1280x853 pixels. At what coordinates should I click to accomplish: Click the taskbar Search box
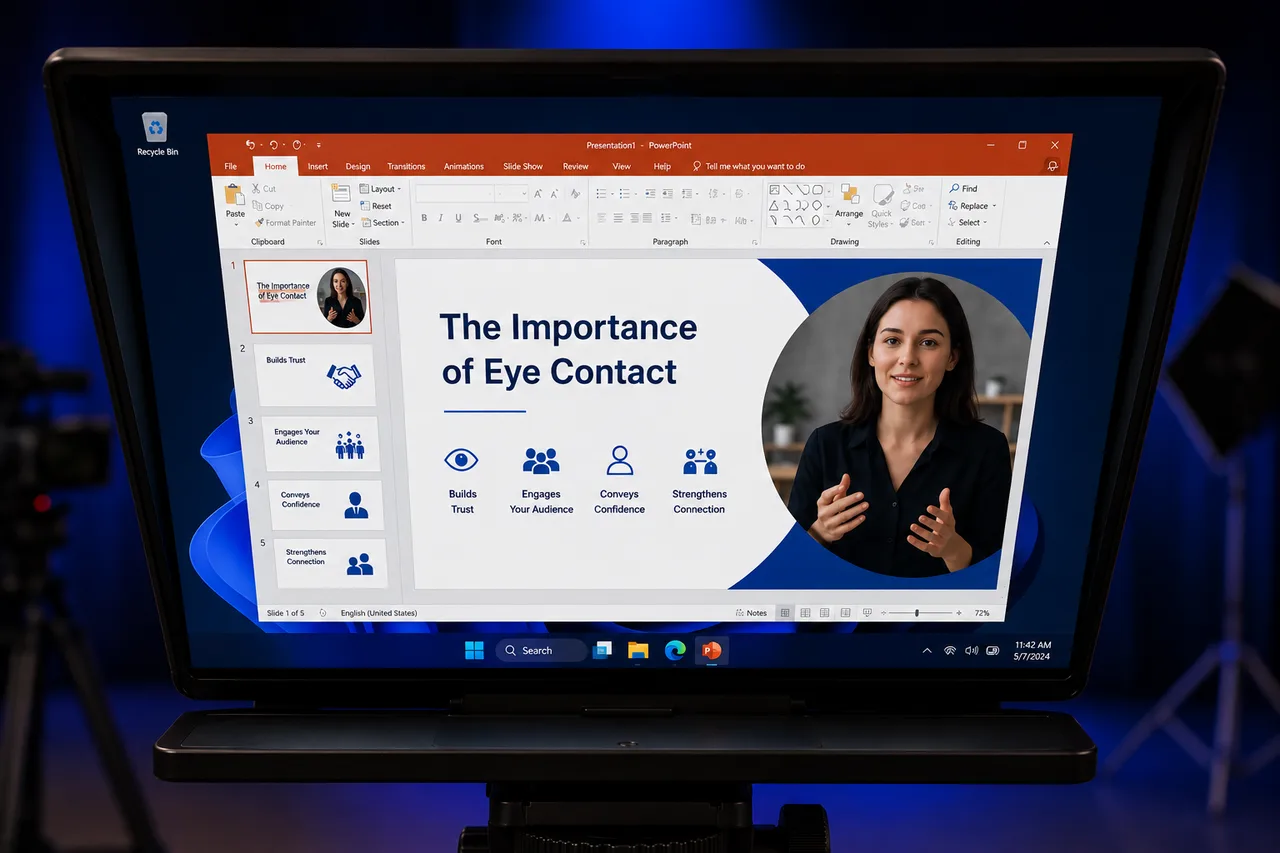point(541,650)
